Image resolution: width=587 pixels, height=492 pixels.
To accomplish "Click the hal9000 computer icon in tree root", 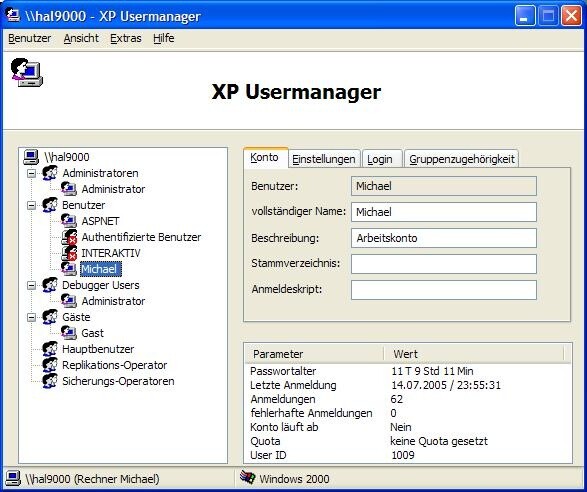I will [x=31, y=157].
